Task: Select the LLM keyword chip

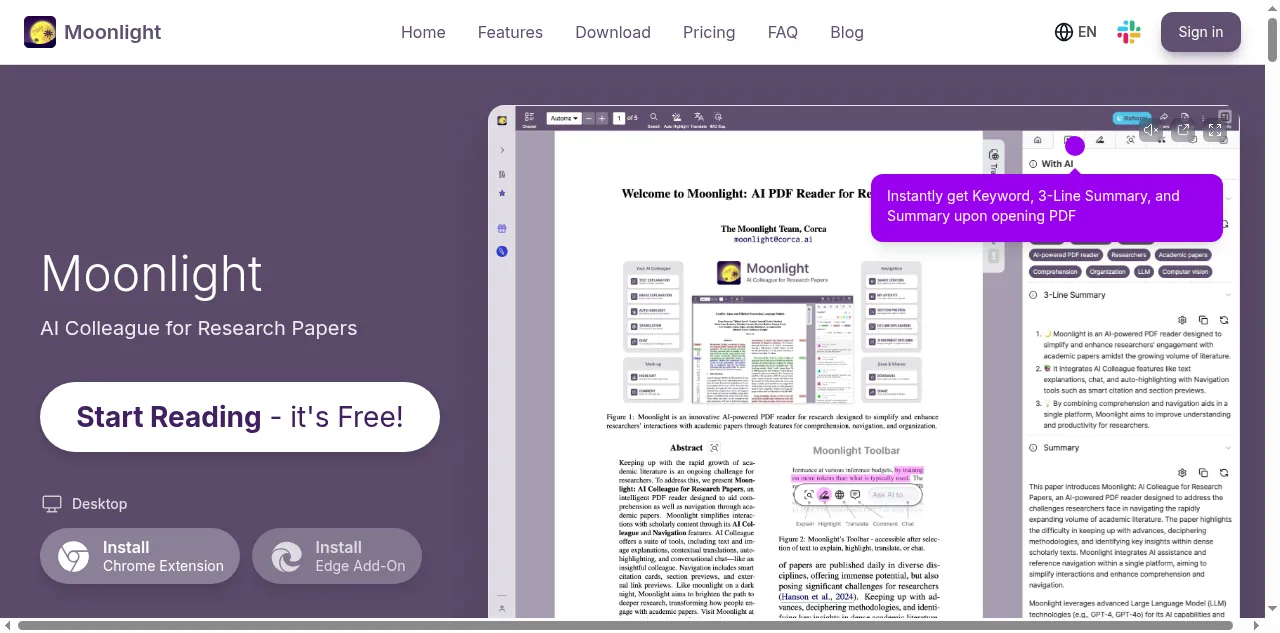Action: [1144, 272]
